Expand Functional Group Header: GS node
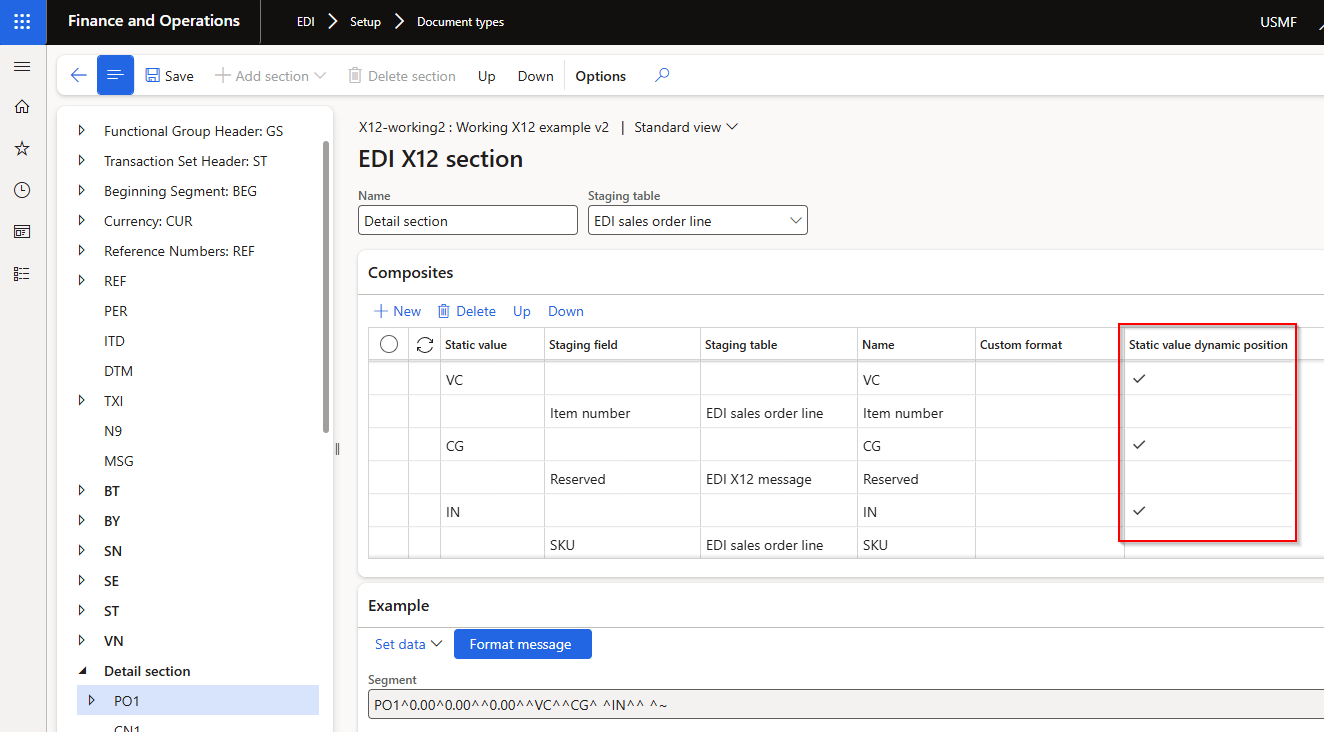 81,131
